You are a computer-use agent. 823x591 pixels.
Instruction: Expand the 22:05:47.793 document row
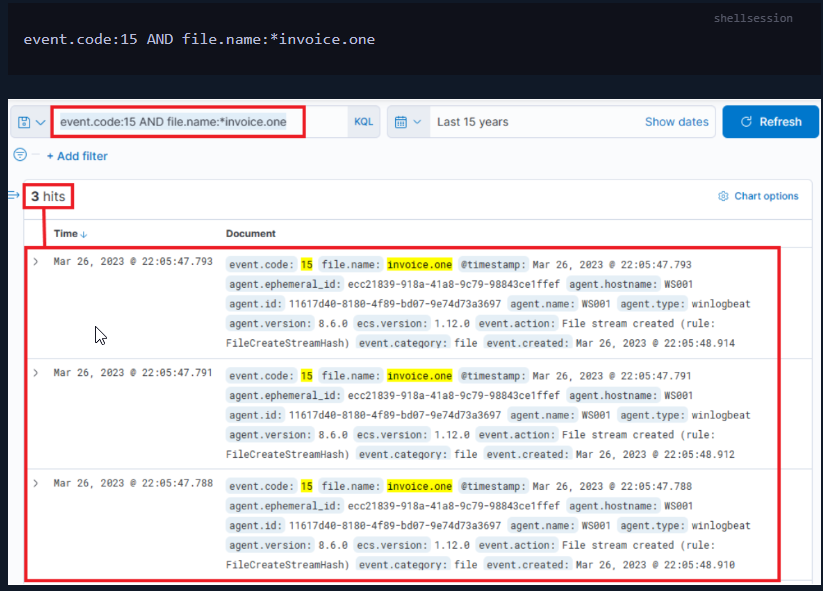click(36, 261)
